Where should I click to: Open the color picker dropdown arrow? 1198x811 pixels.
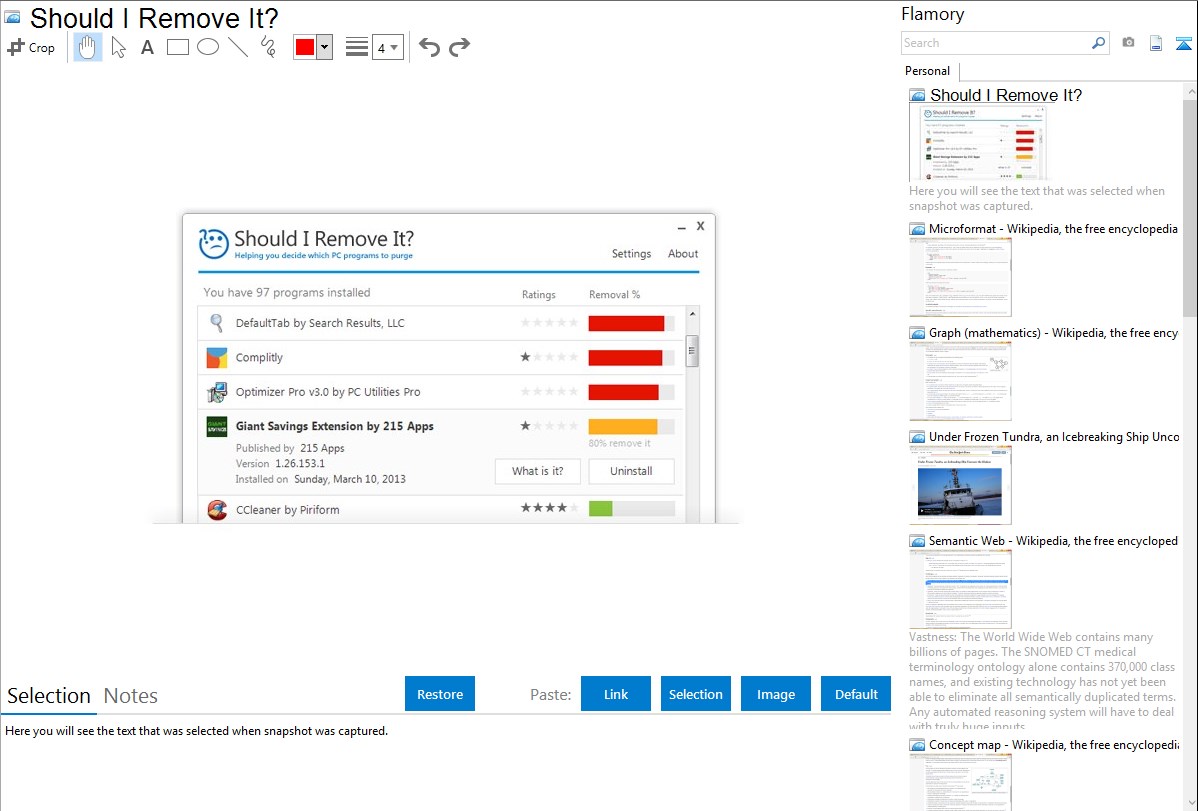[x=324, y=47]
